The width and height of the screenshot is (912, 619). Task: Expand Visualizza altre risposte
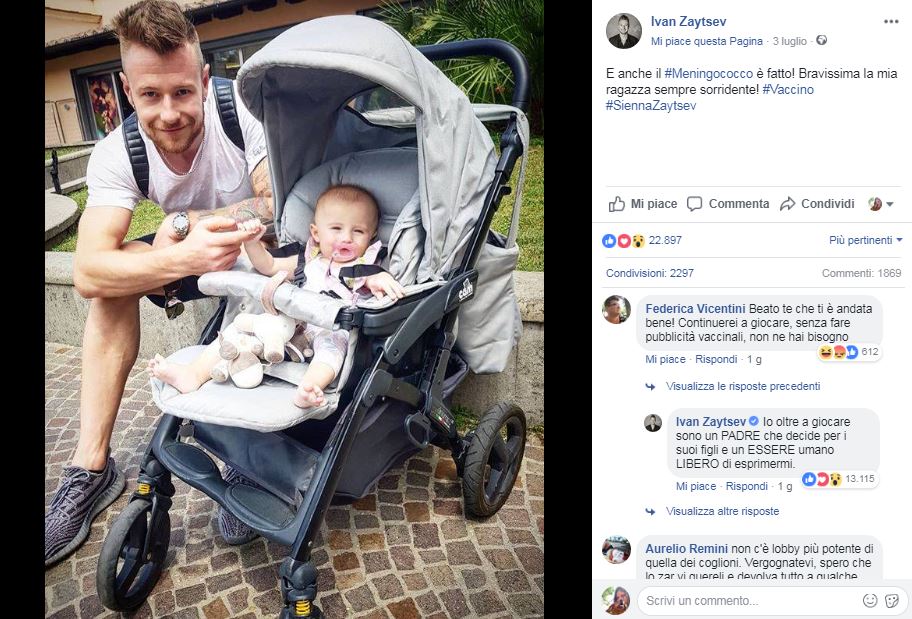pyautogui.click(x=722, y=511)
